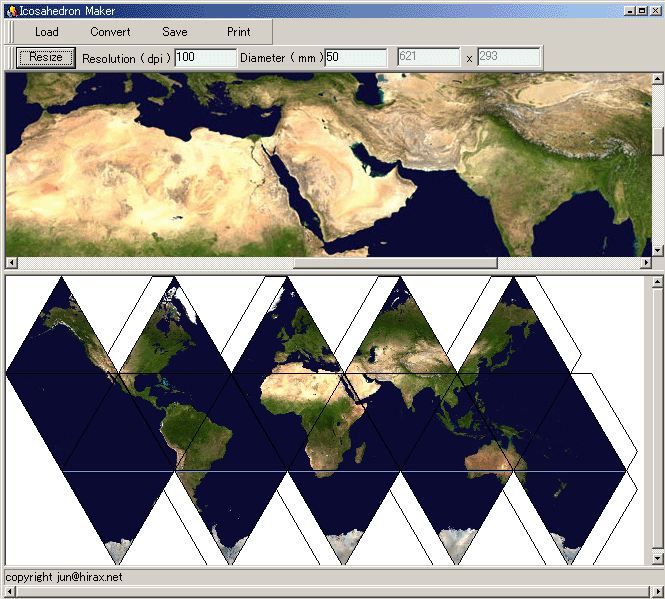
Task: Click the icosahedron preview's scroll up arrow
Action: tap(657, 282)
